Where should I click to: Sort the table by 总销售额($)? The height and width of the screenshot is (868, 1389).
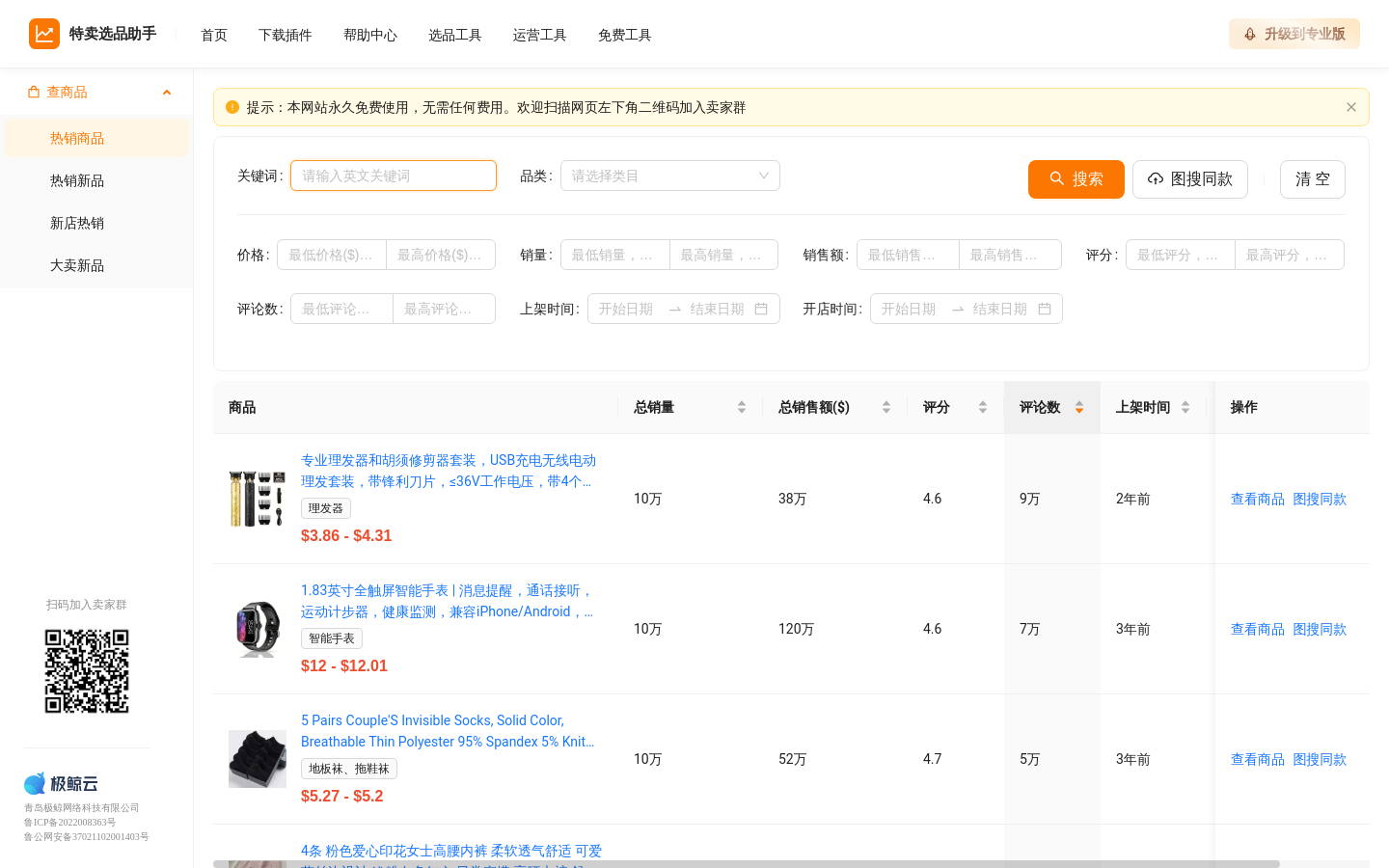[x=886, y=407]
